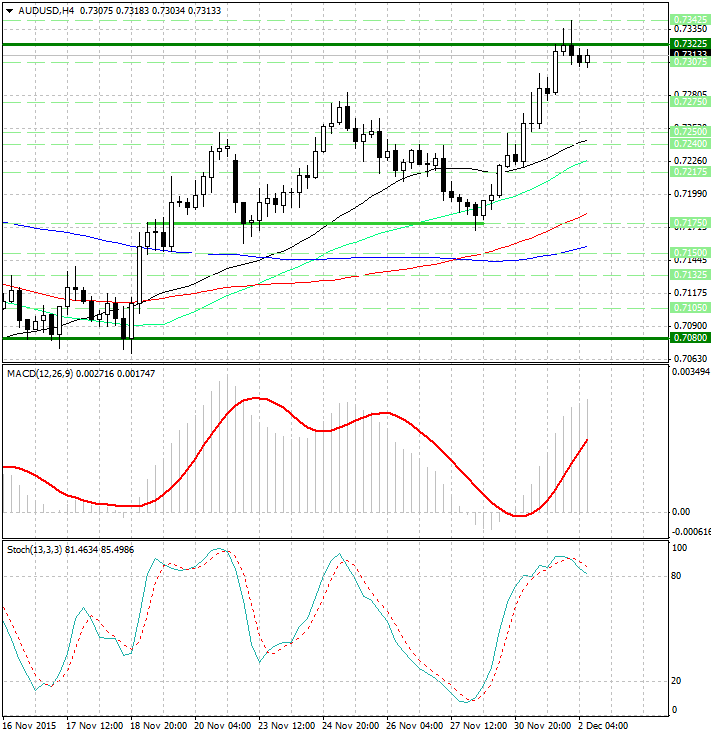Click the 23 Nov 12:00 time label

pyautogui.click(x=286, y=726)
